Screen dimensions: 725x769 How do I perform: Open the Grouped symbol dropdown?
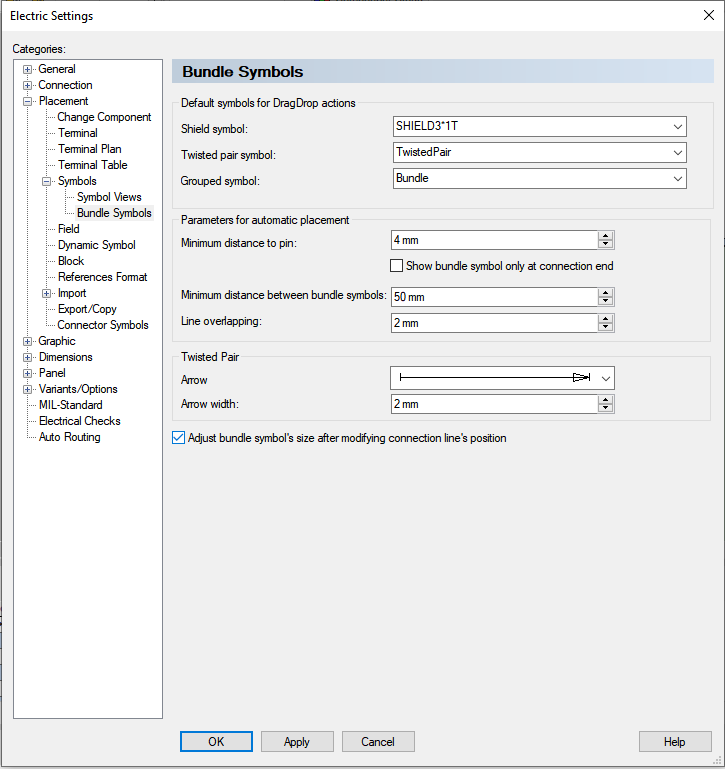click(677, 178)
